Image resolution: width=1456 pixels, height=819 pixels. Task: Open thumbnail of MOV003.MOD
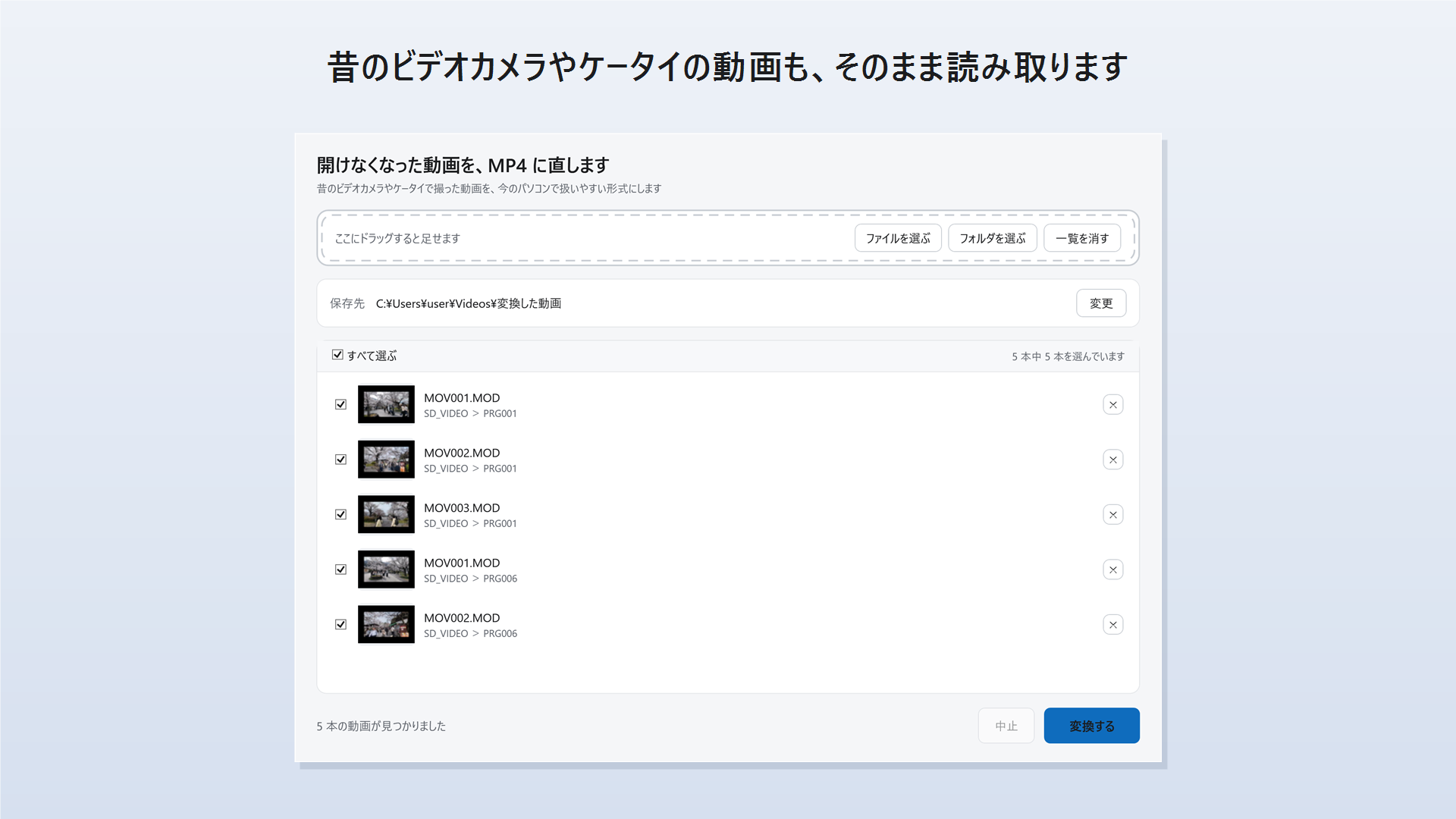point(386,515)
